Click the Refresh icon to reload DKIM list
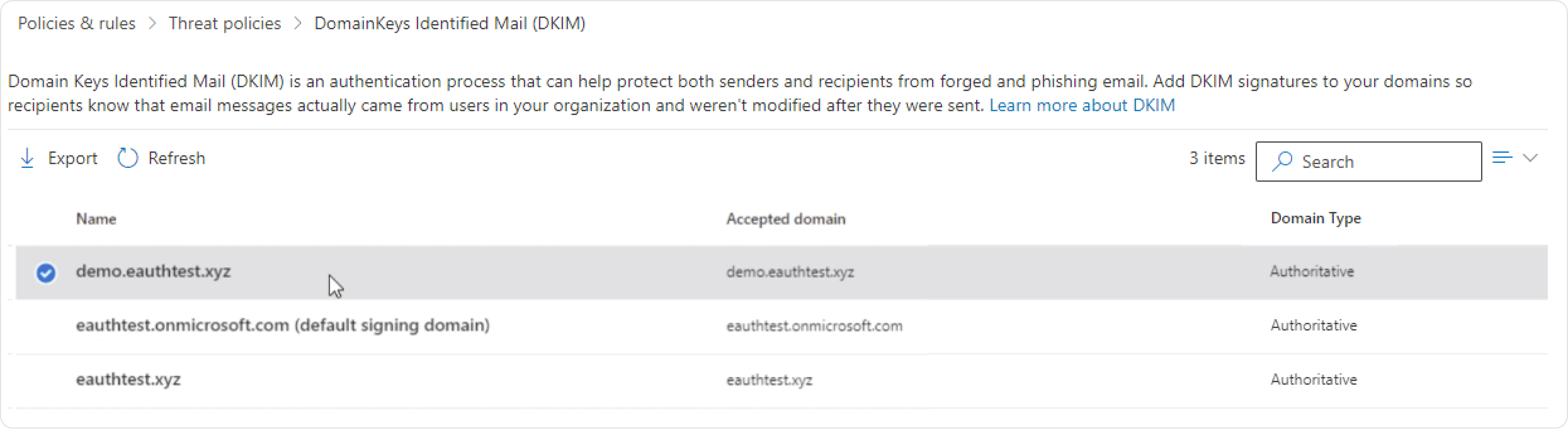1568x429 pixels. [x=127, y=158]
